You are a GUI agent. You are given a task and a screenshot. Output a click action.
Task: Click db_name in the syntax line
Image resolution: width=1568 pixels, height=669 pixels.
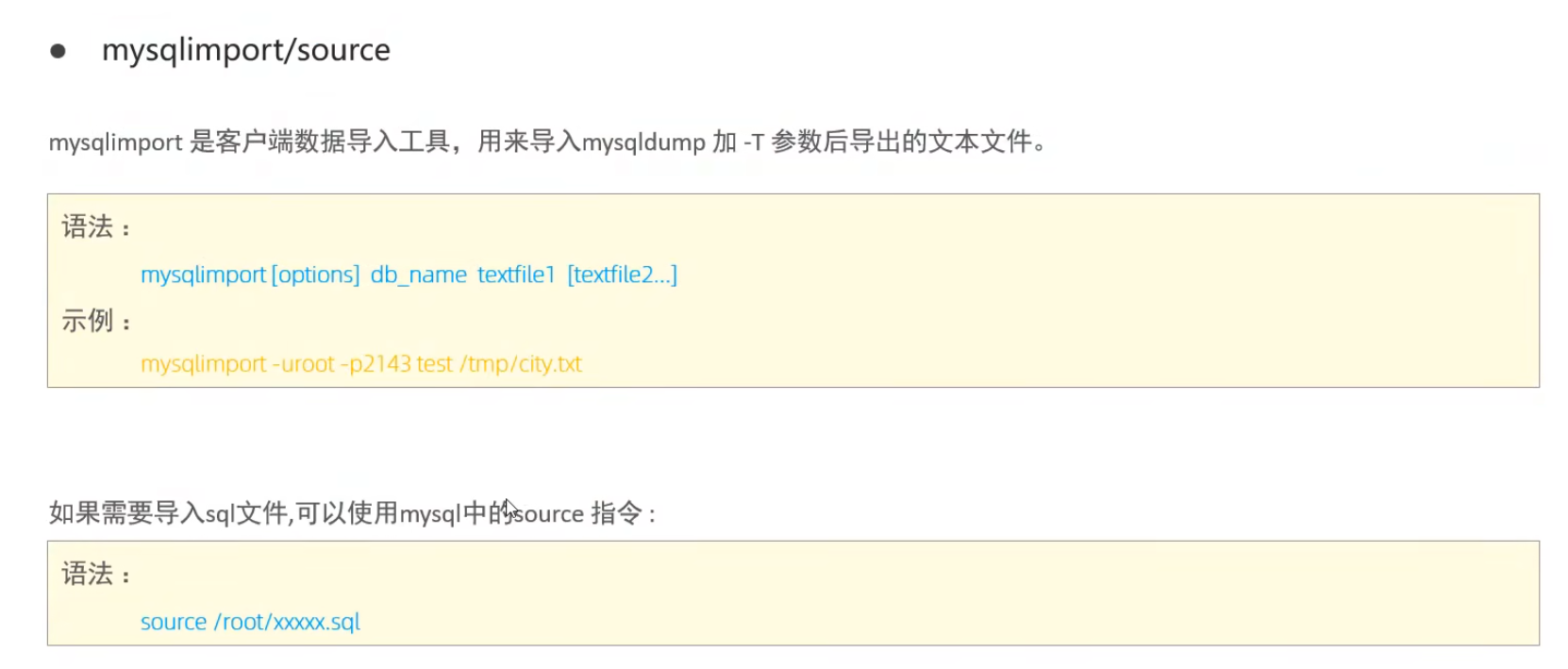tap(418, 275)
